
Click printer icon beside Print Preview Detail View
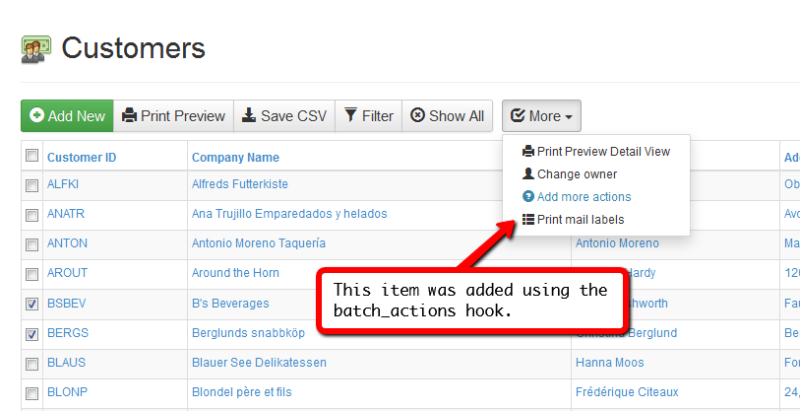pyautogui.click(x=528, y=151)
